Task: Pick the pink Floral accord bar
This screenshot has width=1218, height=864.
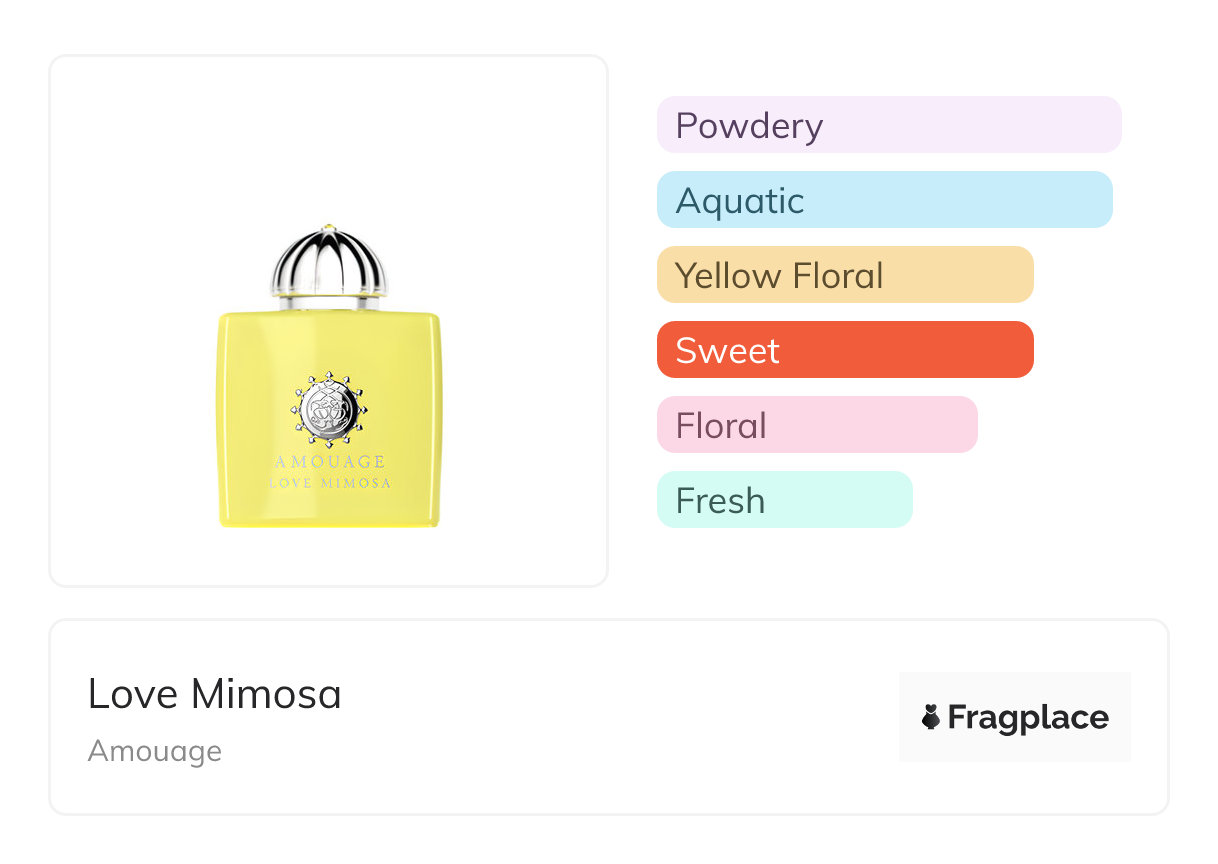Action: point(816,425)
